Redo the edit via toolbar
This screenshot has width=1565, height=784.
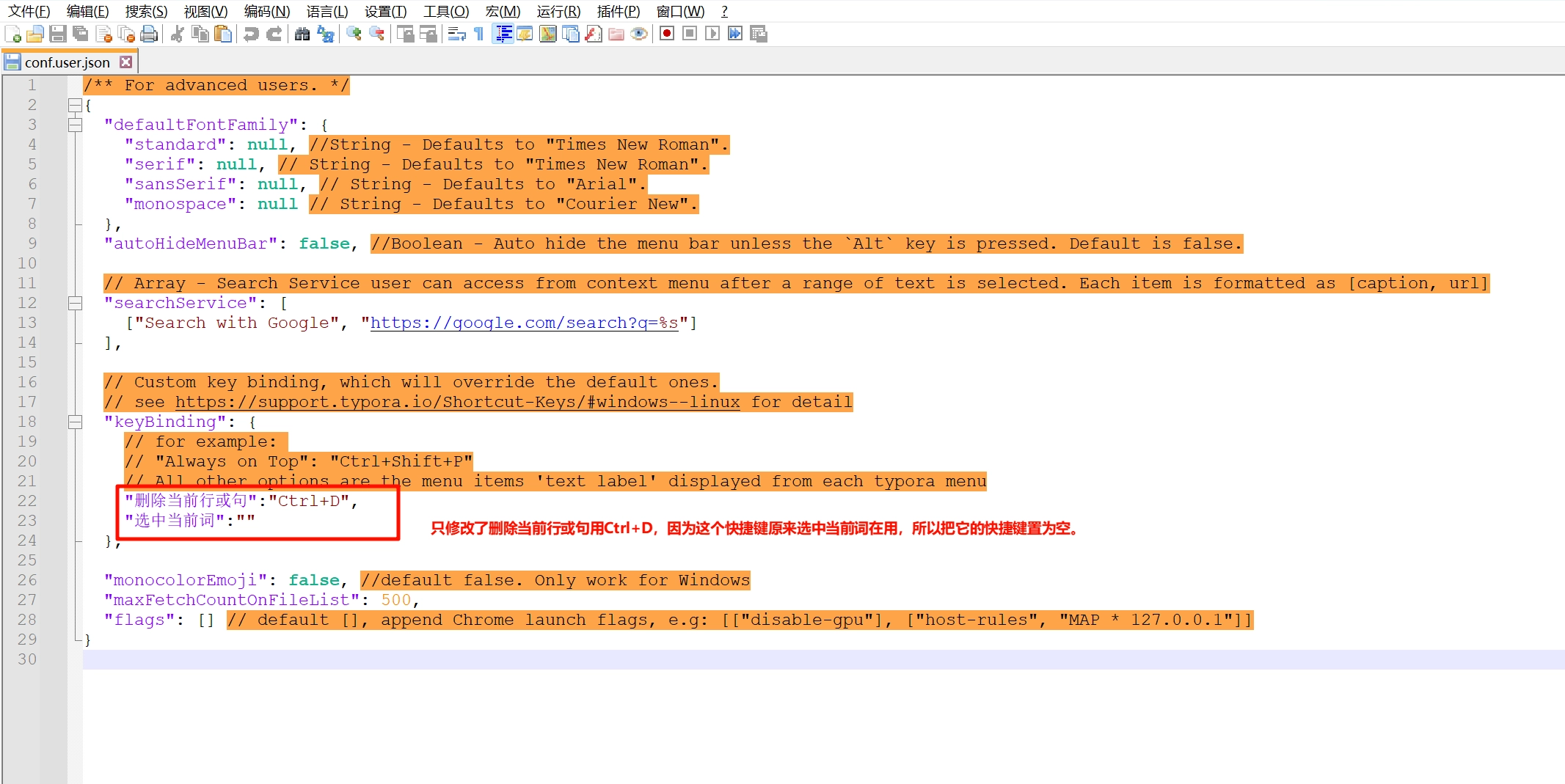click(274, 34)
